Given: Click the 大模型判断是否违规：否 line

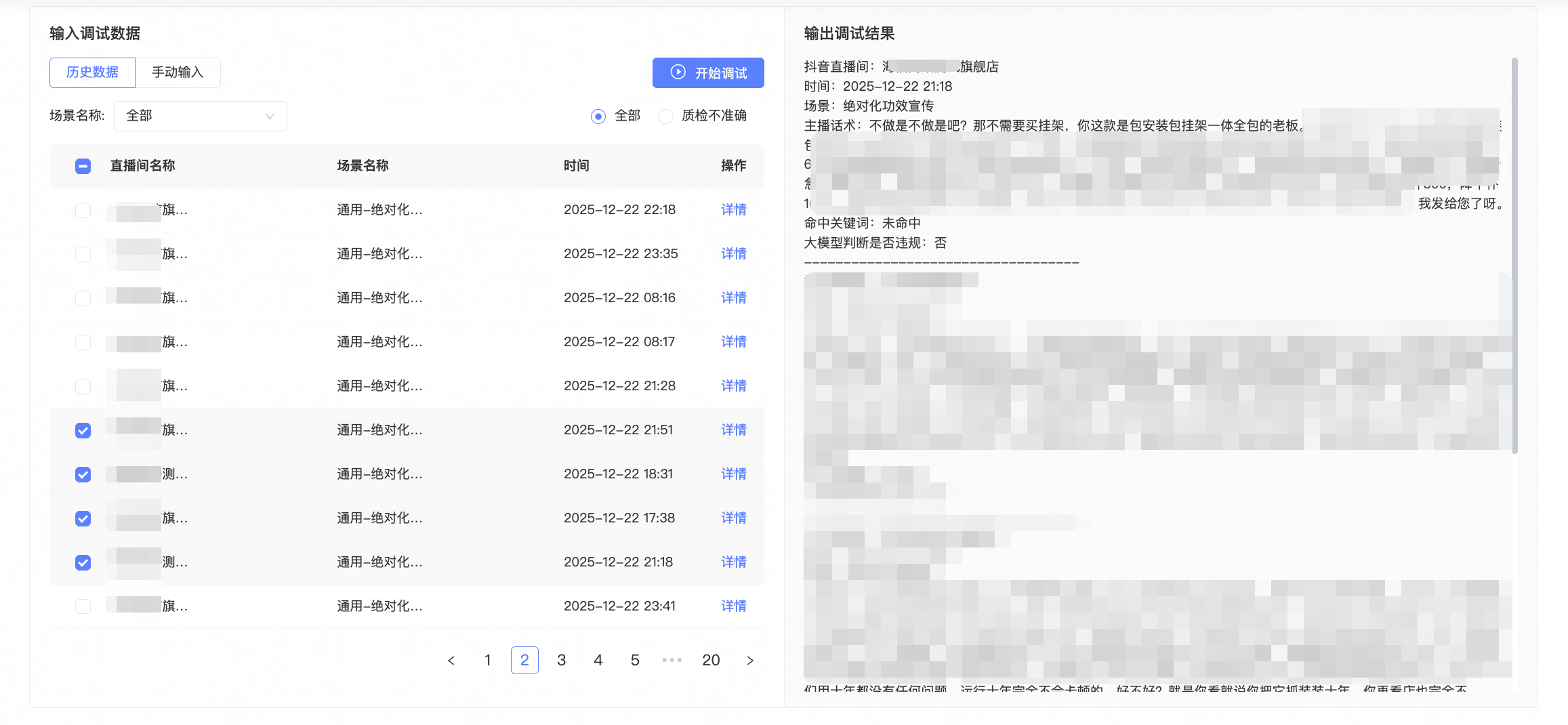Looking at the screenshot, I should click(x=875, y=243).
